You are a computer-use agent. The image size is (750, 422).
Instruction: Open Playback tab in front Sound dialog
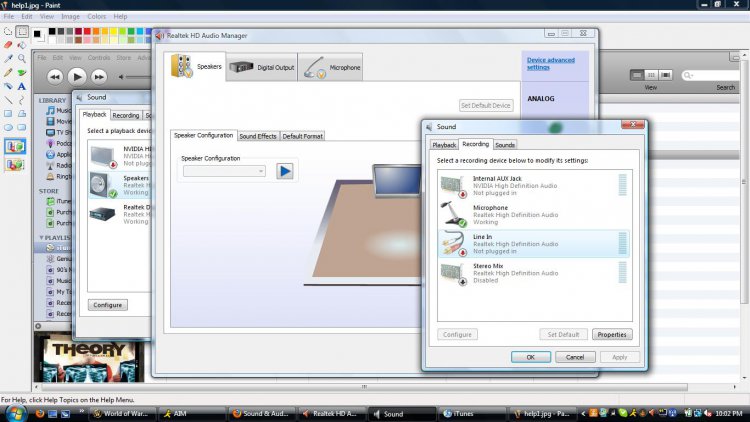tap(444, 145)
